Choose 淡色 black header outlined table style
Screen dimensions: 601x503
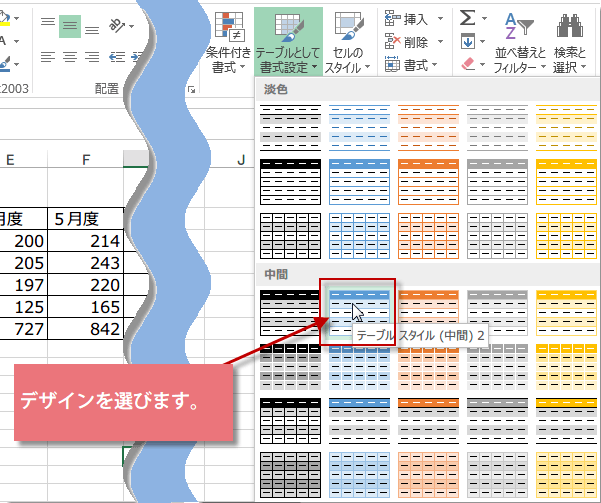(x=290, y=182)
